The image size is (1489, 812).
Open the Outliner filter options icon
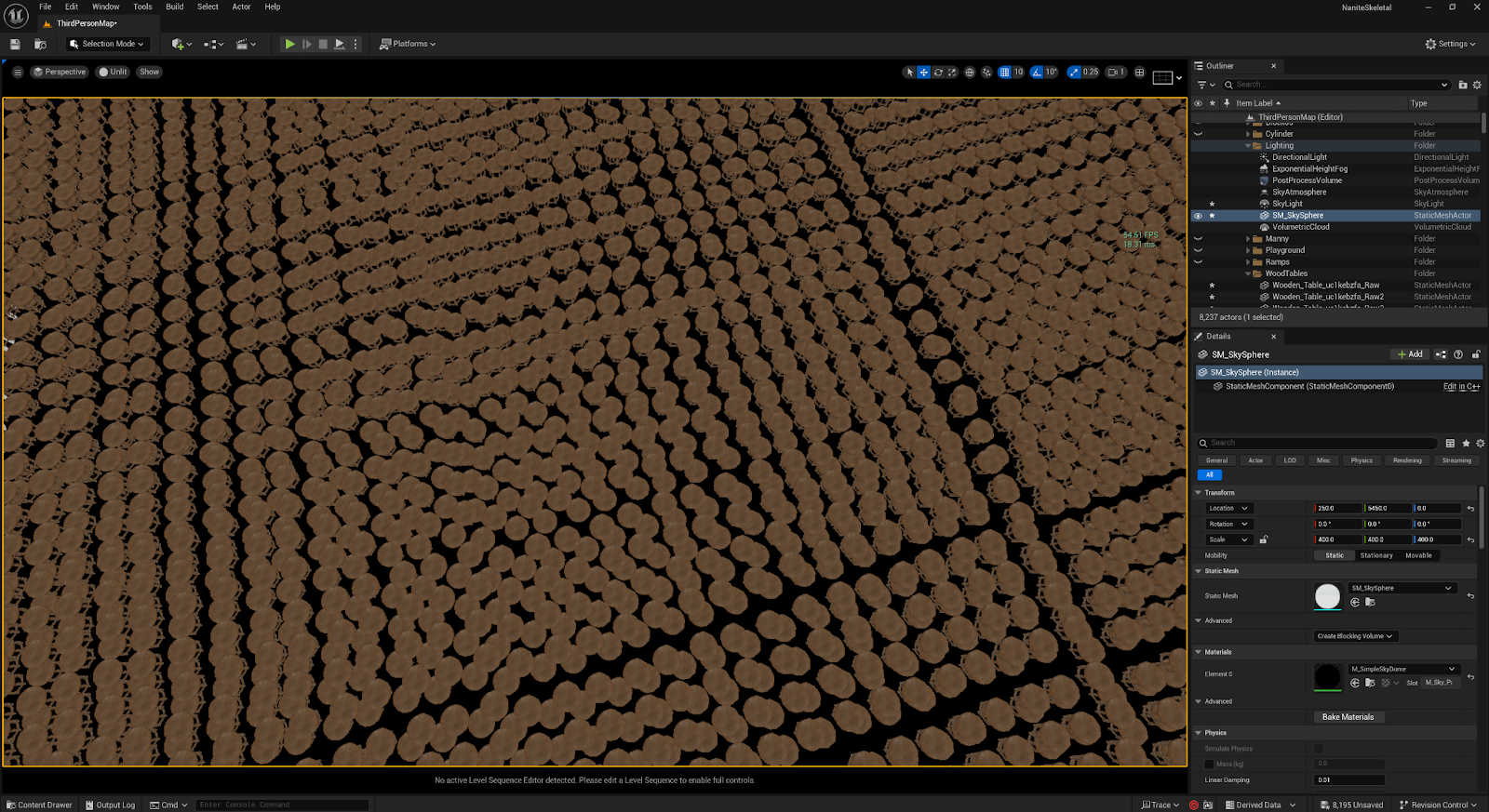coord(1205,85)
